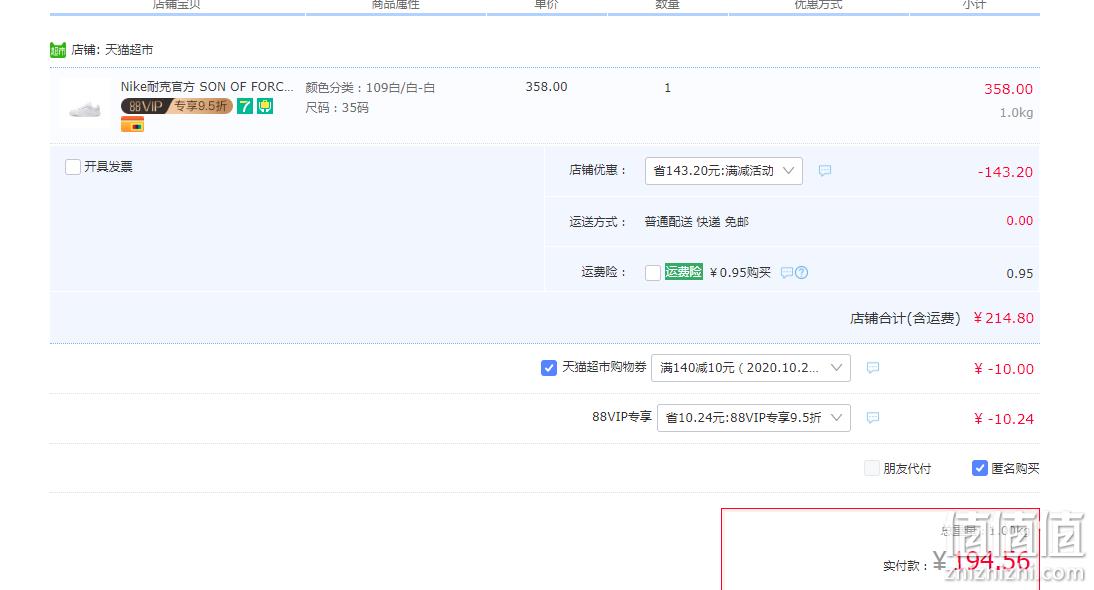This screenshot has height=590, width=1094.
Task: Click the 88VIP deduction ¥-10.24
Action: (x=1003, y=419)
